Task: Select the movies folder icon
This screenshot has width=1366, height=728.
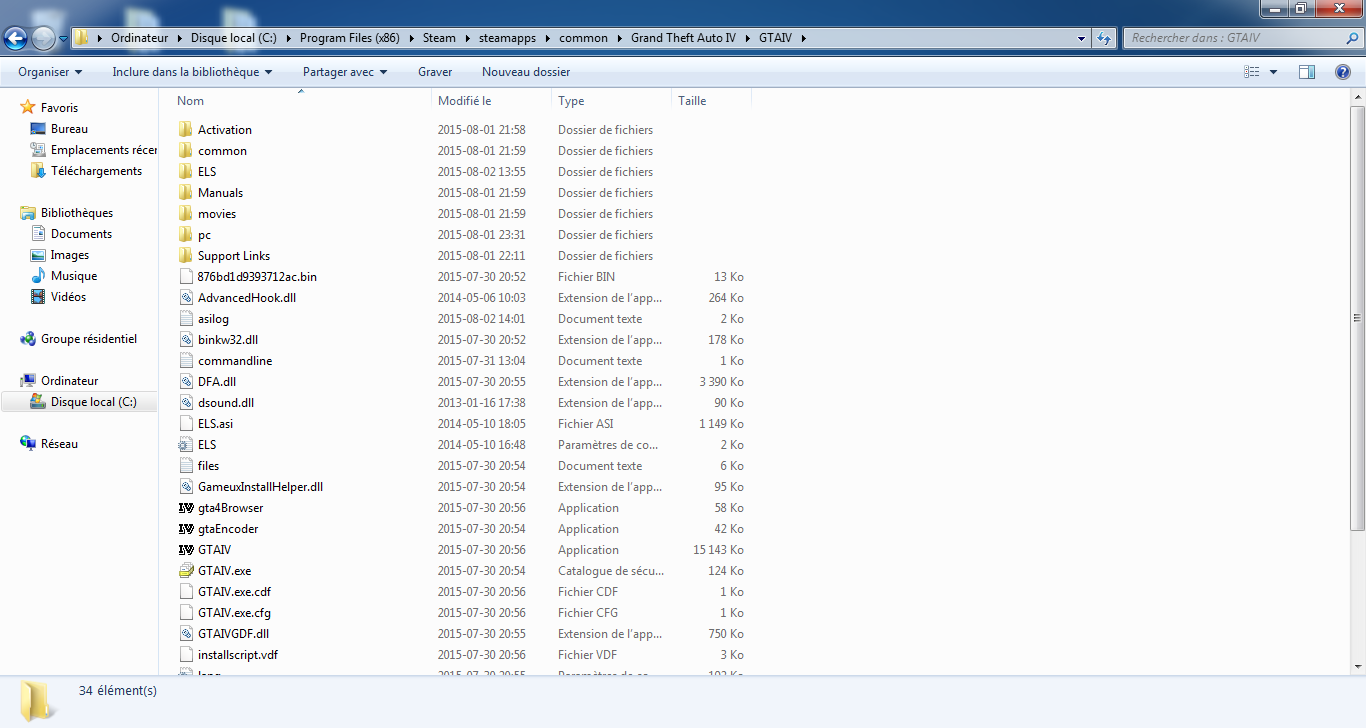Action: click(185, 214)
